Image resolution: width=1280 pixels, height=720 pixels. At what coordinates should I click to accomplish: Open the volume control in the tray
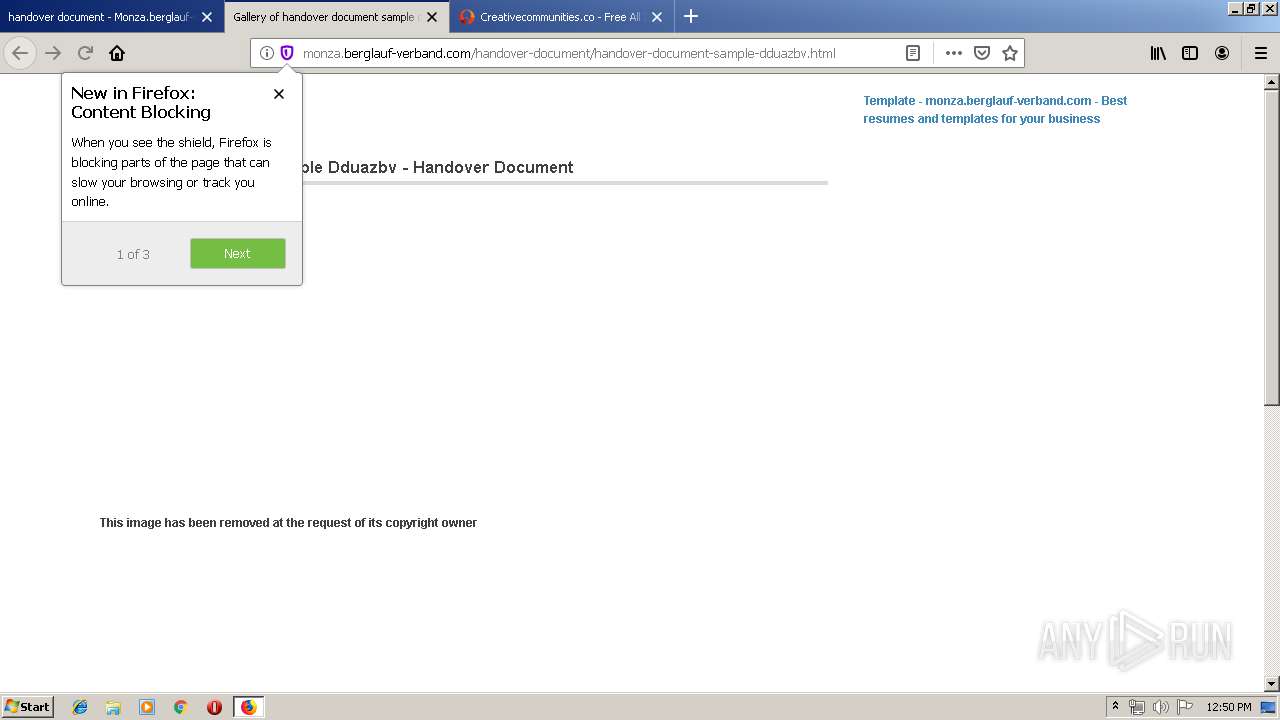1161,707
